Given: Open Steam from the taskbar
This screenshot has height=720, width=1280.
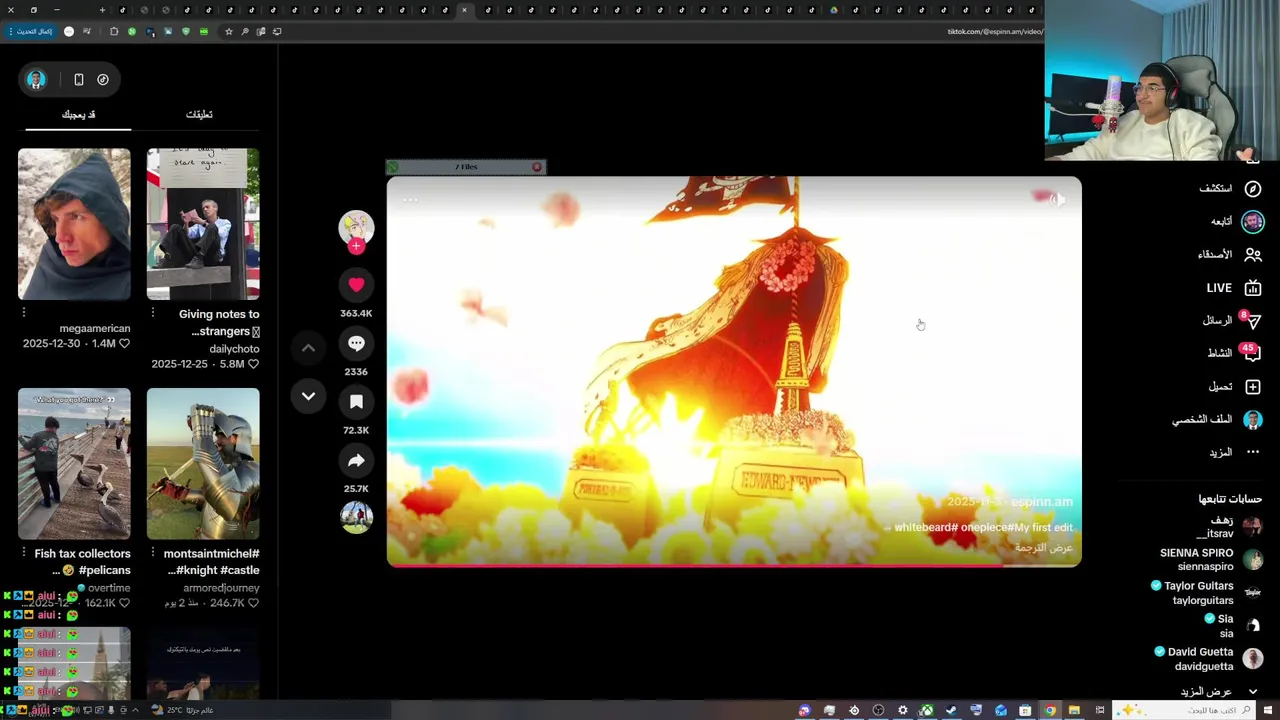Looking at the screenshot, I should (x=951, y=710).
